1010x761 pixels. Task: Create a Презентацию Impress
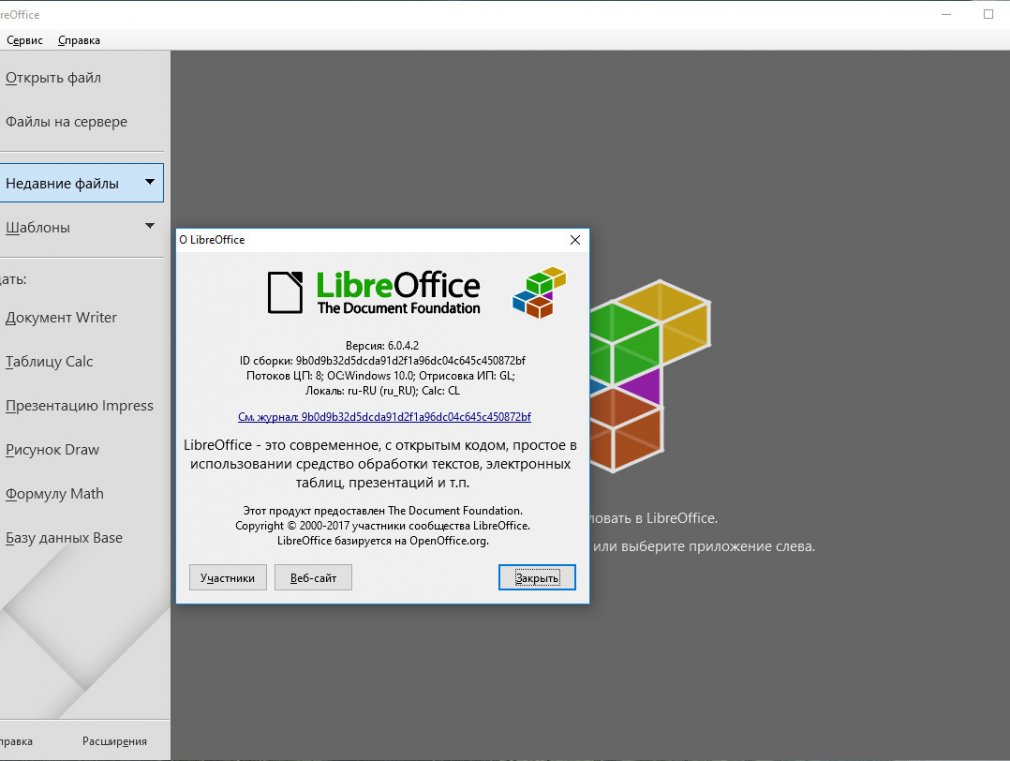[x=79, y=406]
